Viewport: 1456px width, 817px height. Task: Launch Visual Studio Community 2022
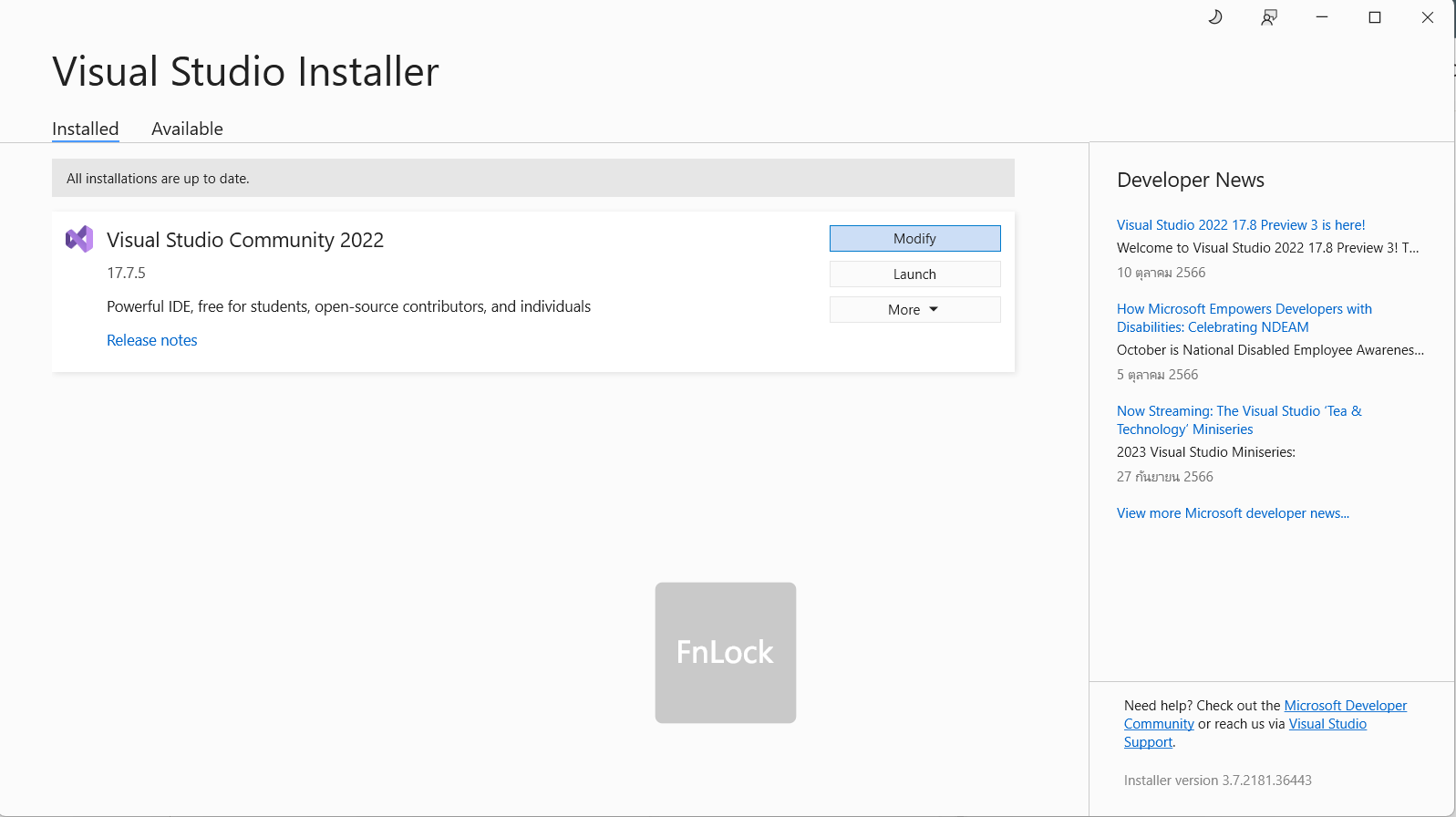[x=914, y=274]
